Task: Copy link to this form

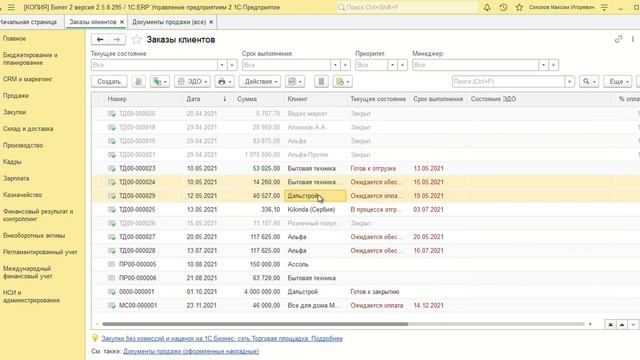Action: tap(618, 39)
